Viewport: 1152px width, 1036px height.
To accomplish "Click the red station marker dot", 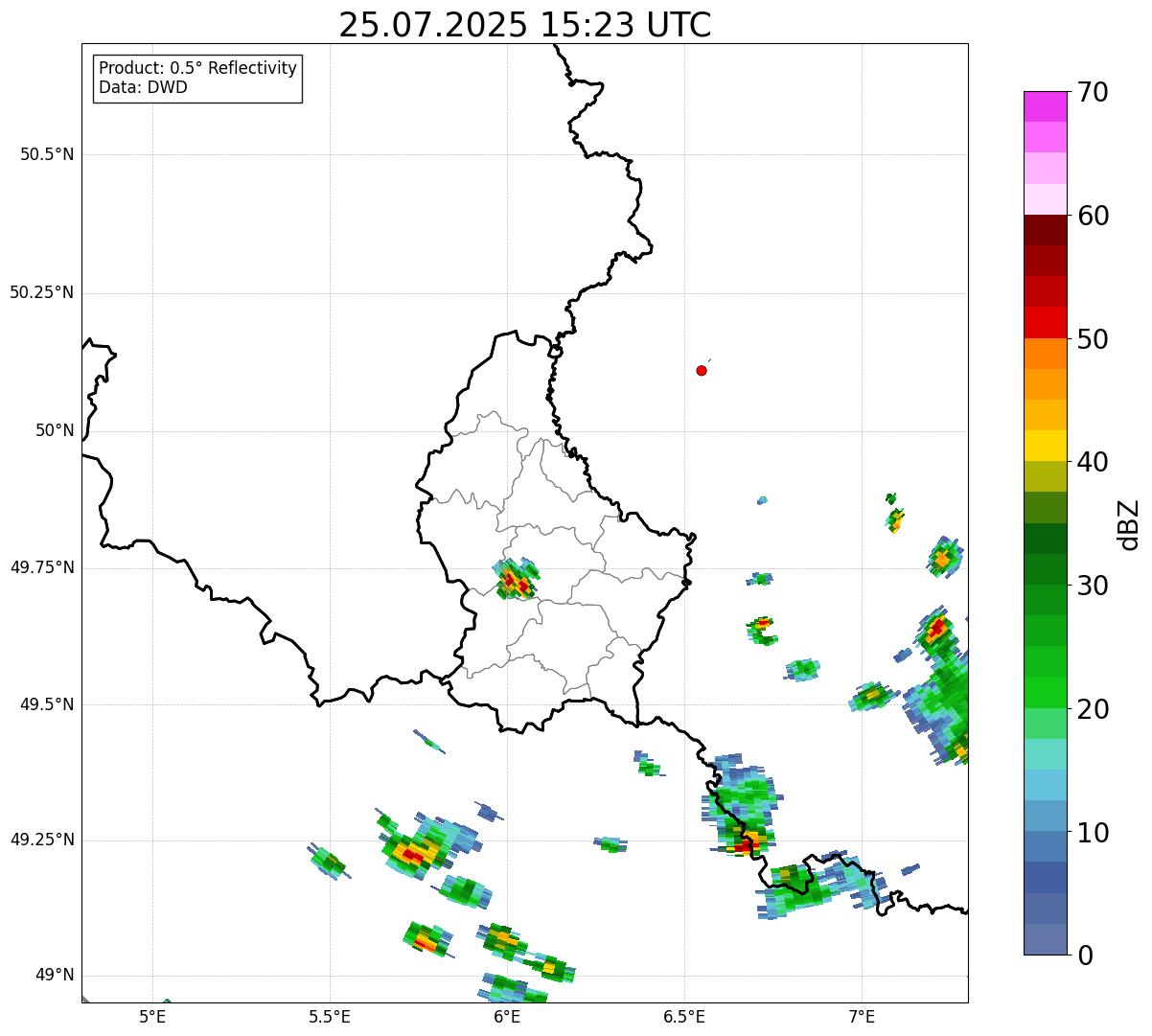I will tap(702, 370).
